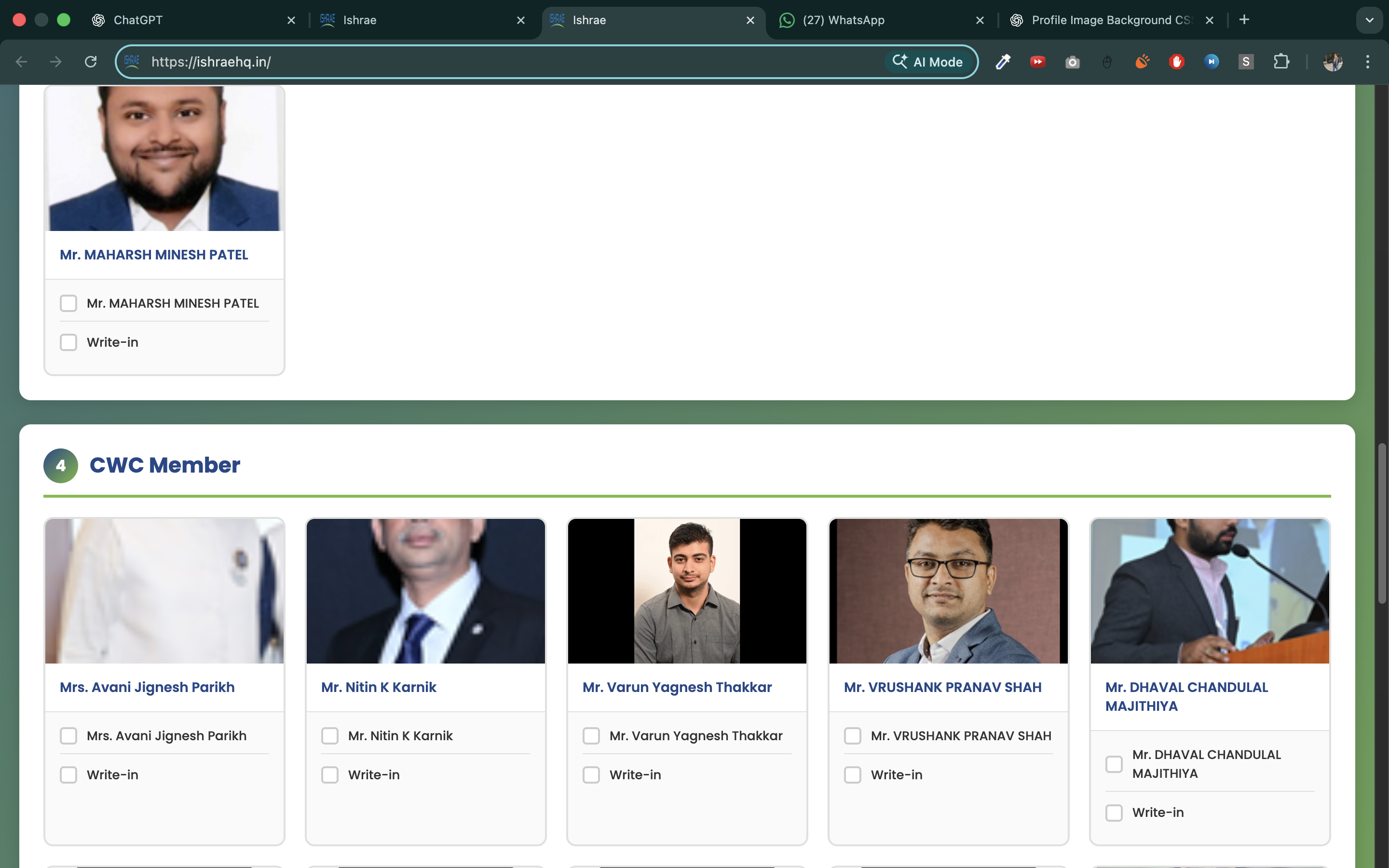Click the gray S extension icon
This screenshot has height=868, width=1389.
tap(1245, 61)
